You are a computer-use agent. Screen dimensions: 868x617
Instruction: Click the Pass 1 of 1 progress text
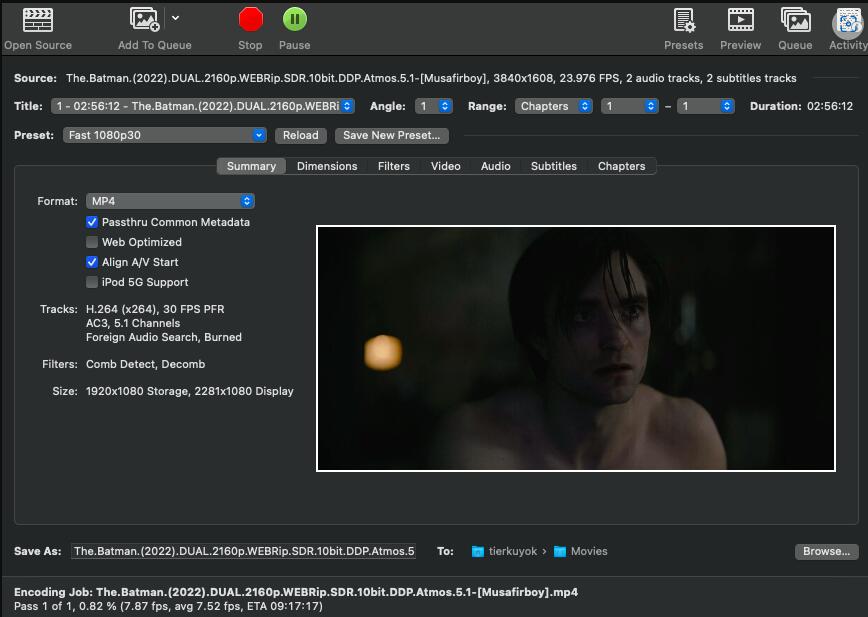[168, 606]
